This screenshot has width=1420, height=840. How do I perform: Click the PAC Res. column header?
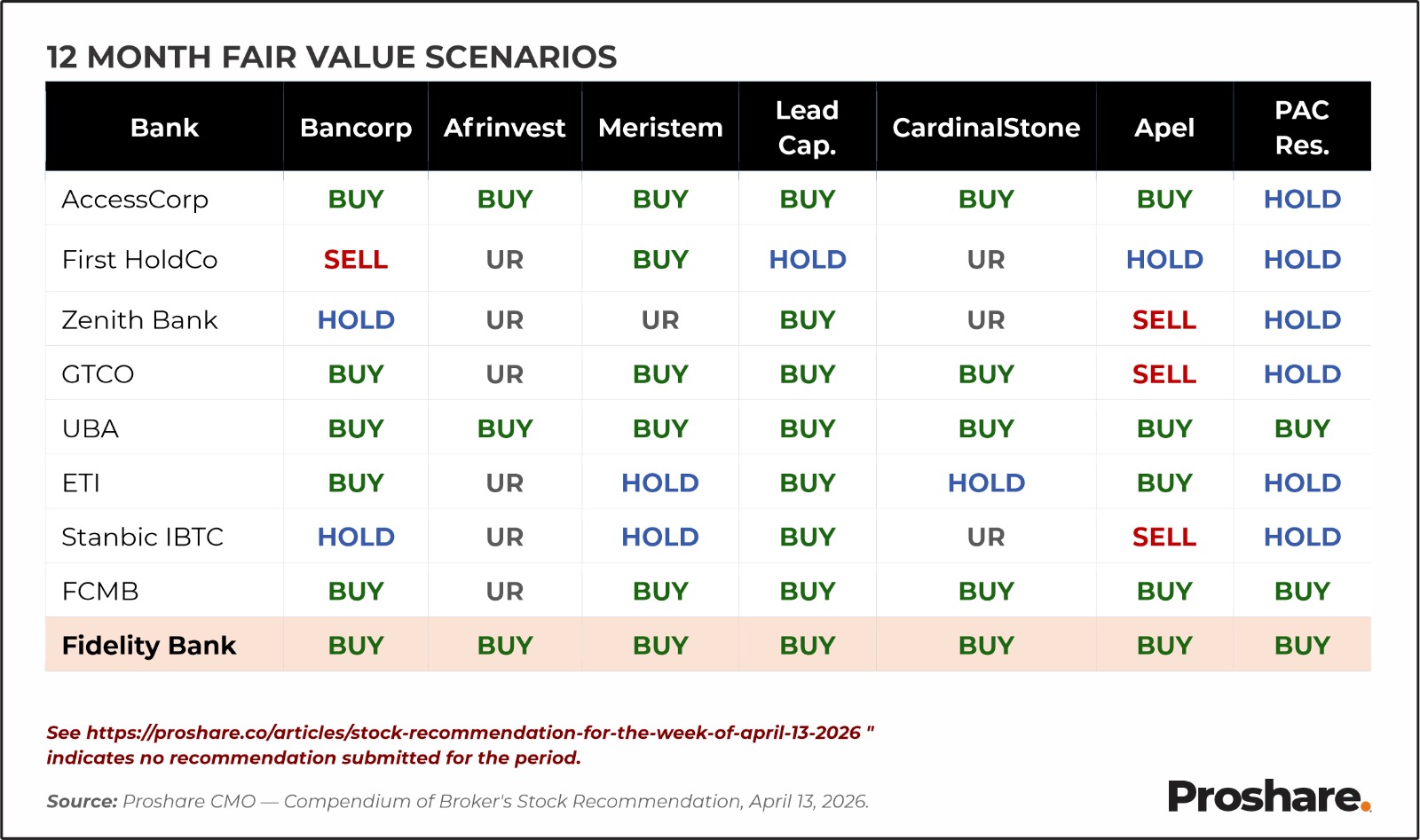(1302, 128)
